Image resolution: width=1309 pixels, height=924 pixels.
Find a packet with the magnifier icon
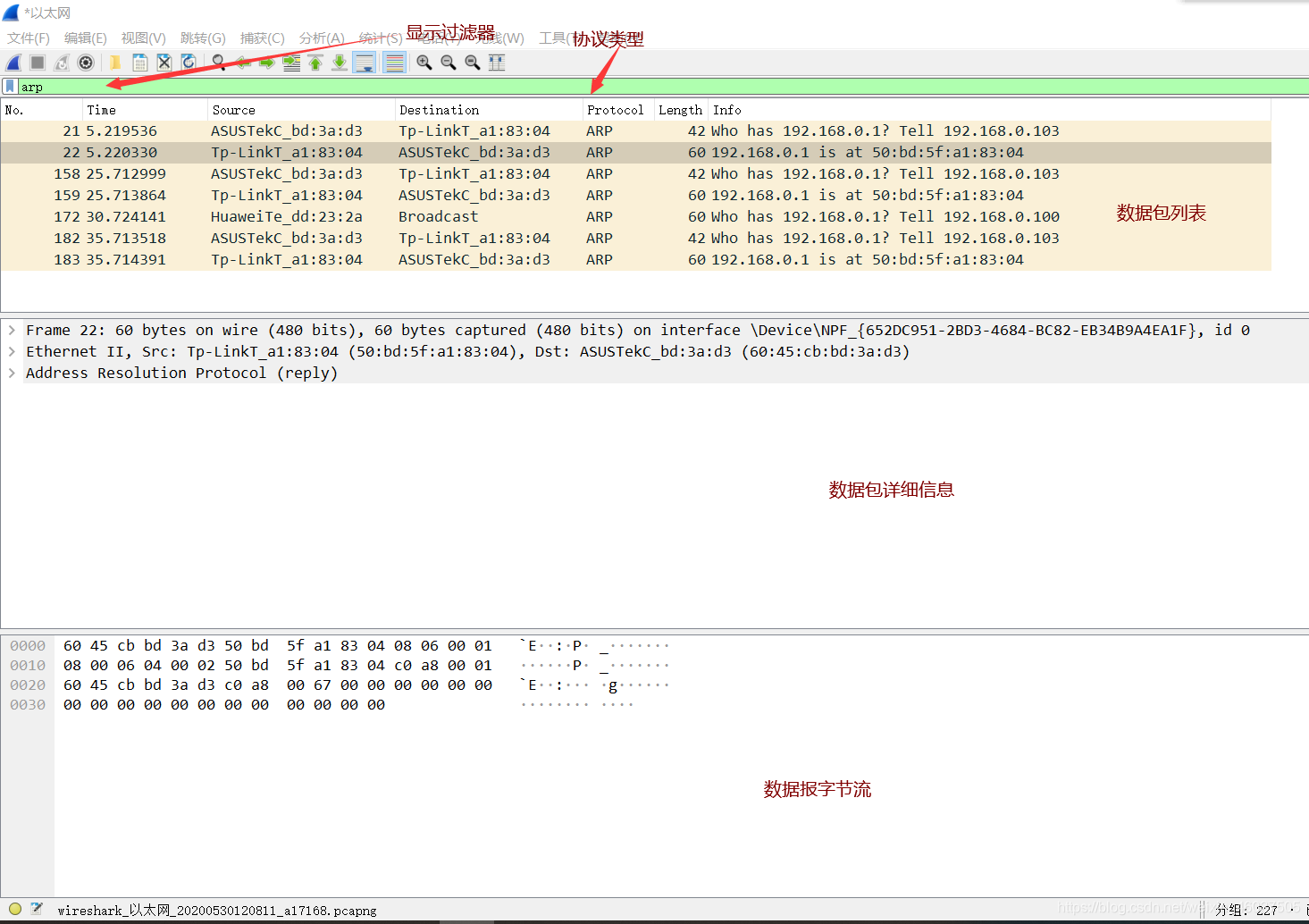tap(218, 63)
